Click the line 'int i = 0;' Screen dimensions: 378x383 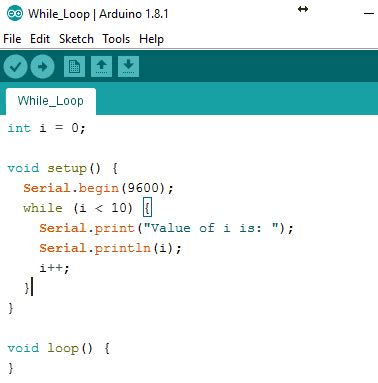[x=46, y=128]
